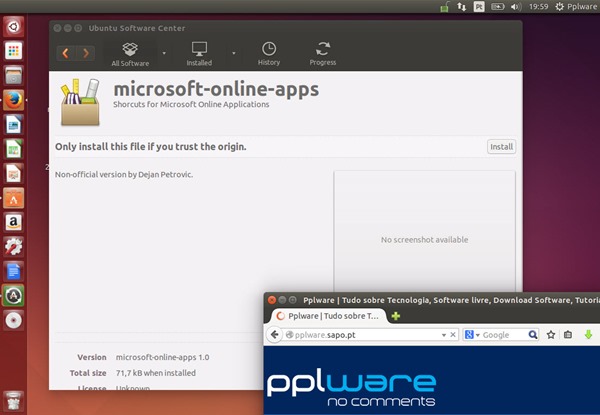This screenshot has width=600, height=415.
Task: Open All Software view
Action: click(x=130, y=54)
